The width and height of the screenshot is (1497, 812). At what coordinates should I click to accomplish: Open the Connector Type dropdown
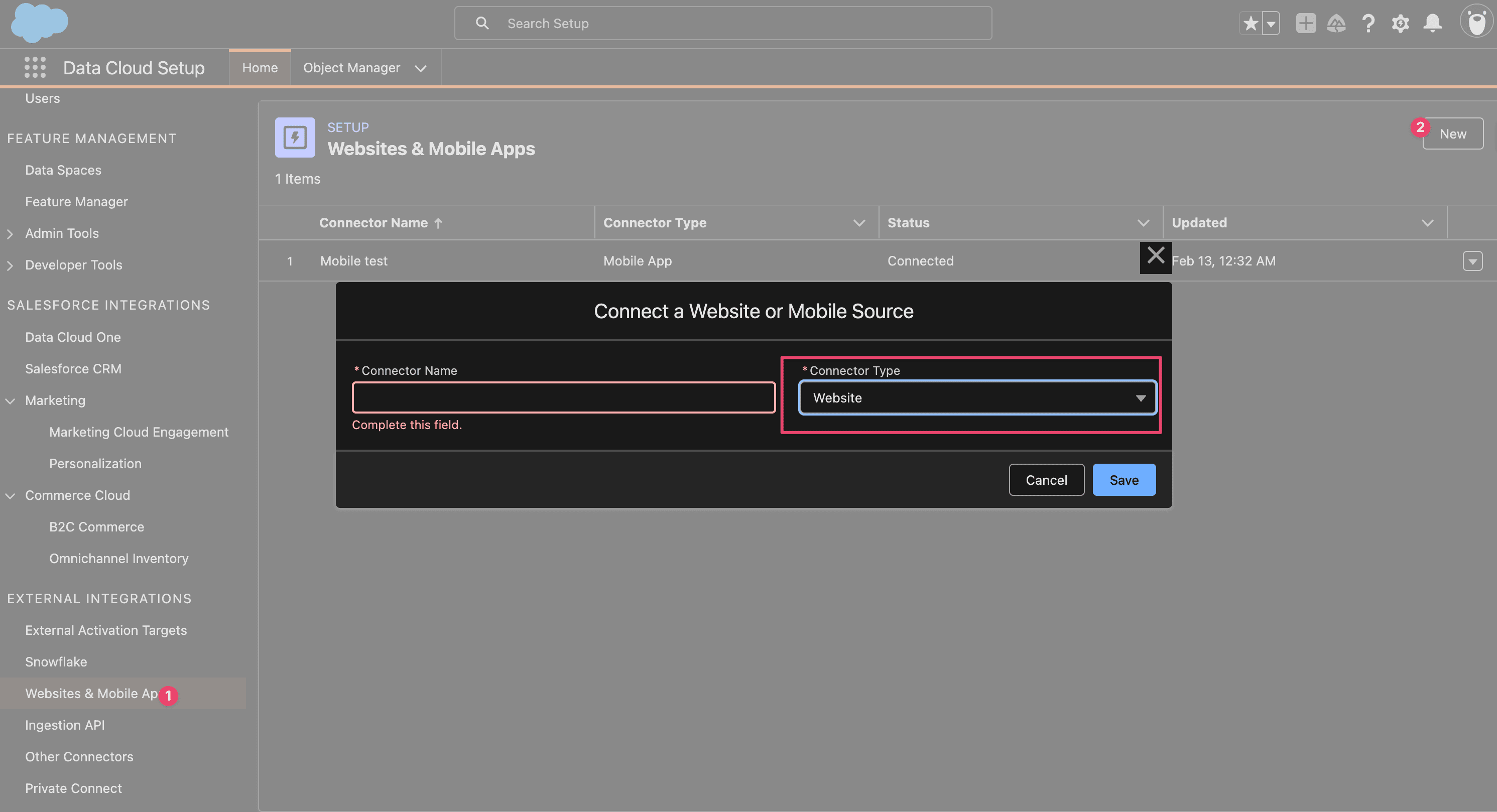[x=977, y=398]
